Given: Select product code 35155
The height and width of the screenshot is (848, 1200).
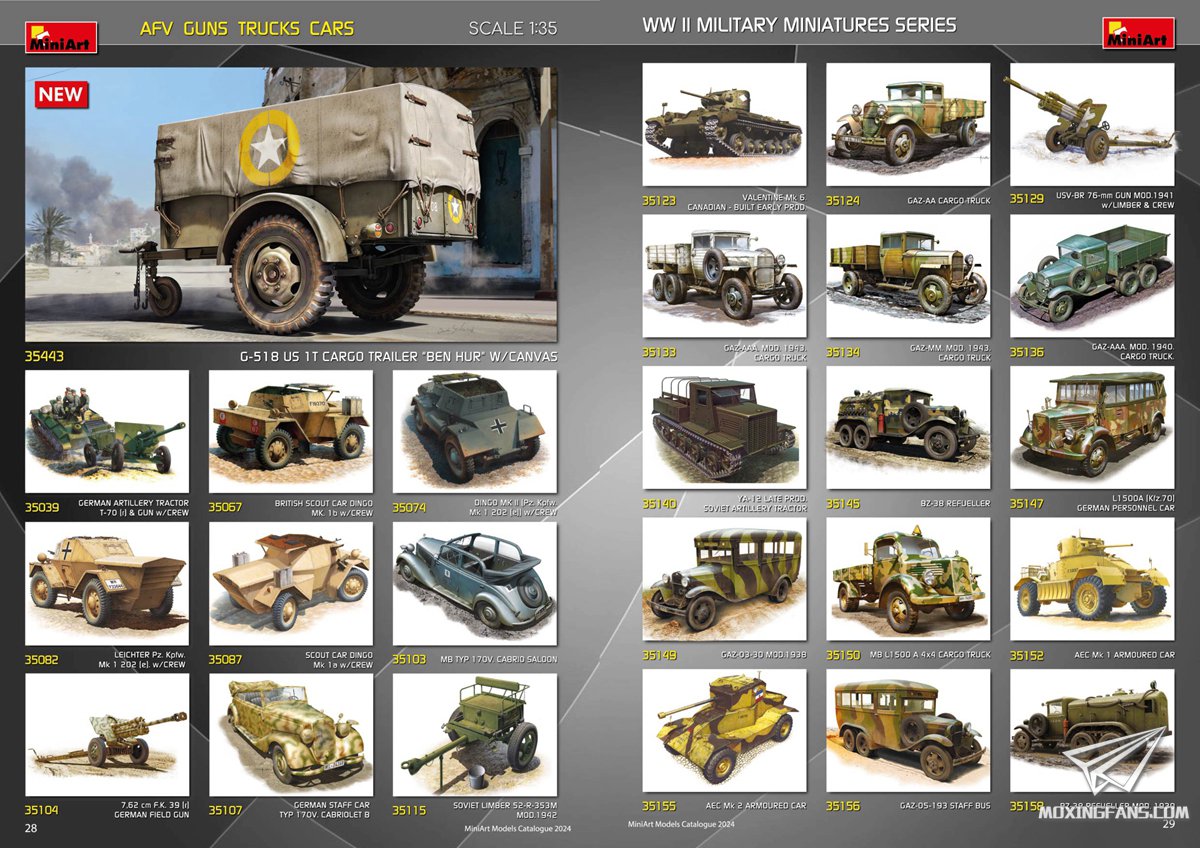Looking at the screenshot, I should click(659, 806).
